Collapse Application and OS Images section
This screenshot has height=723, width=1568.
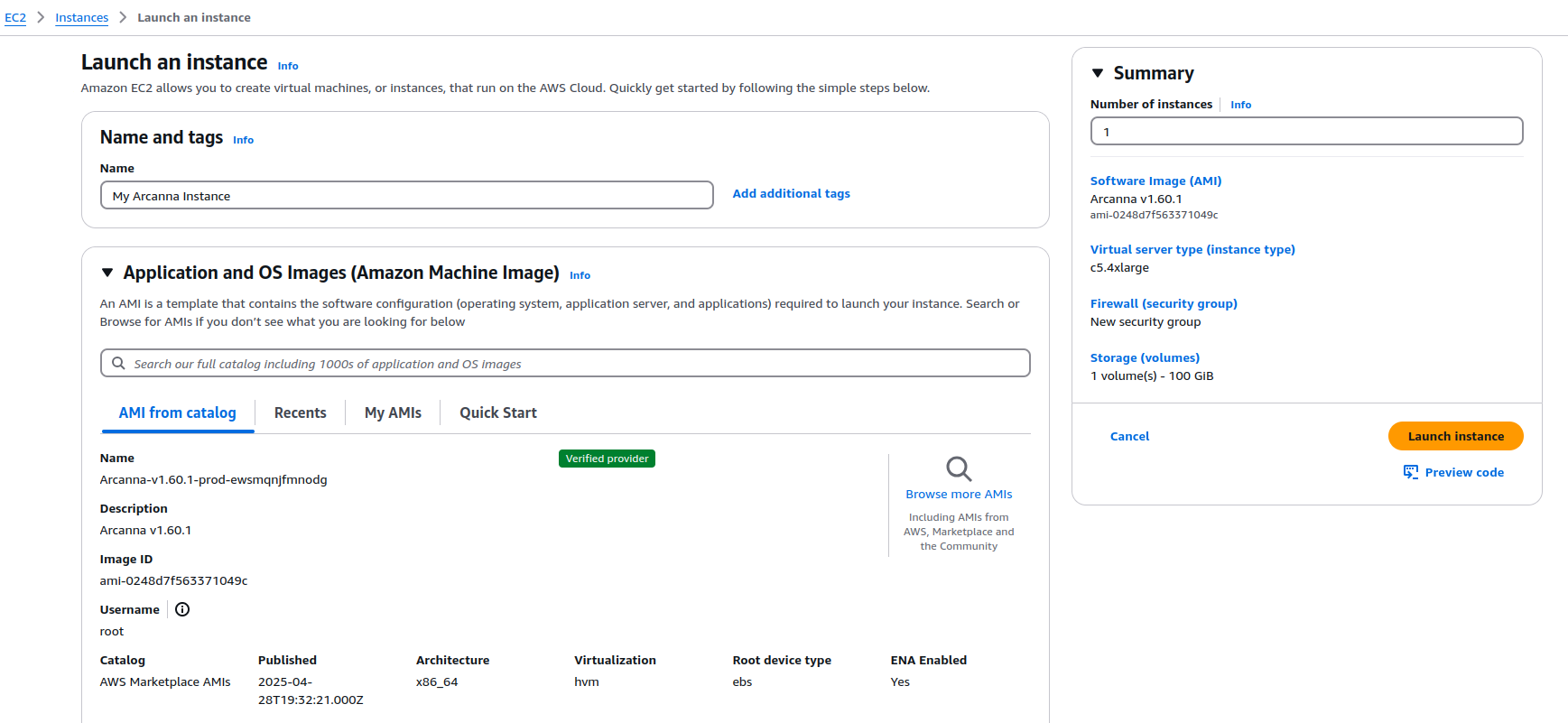(x=107, y=273)
